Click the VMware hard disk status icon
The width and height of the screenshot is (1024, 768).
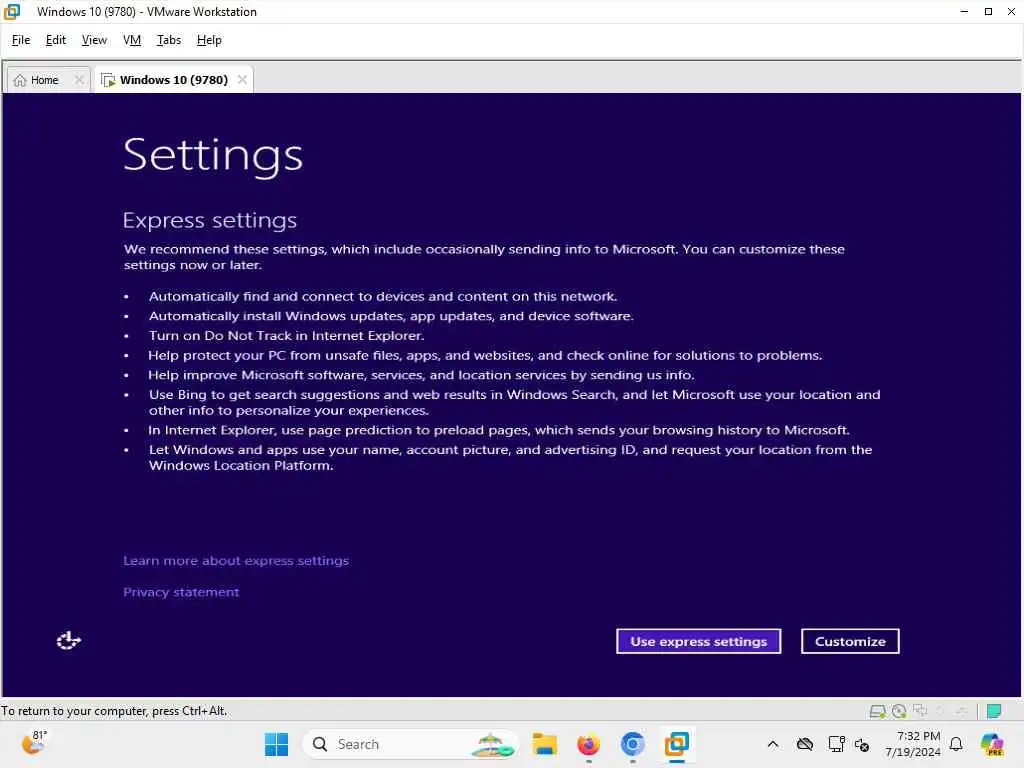click(x=878, y=711)
